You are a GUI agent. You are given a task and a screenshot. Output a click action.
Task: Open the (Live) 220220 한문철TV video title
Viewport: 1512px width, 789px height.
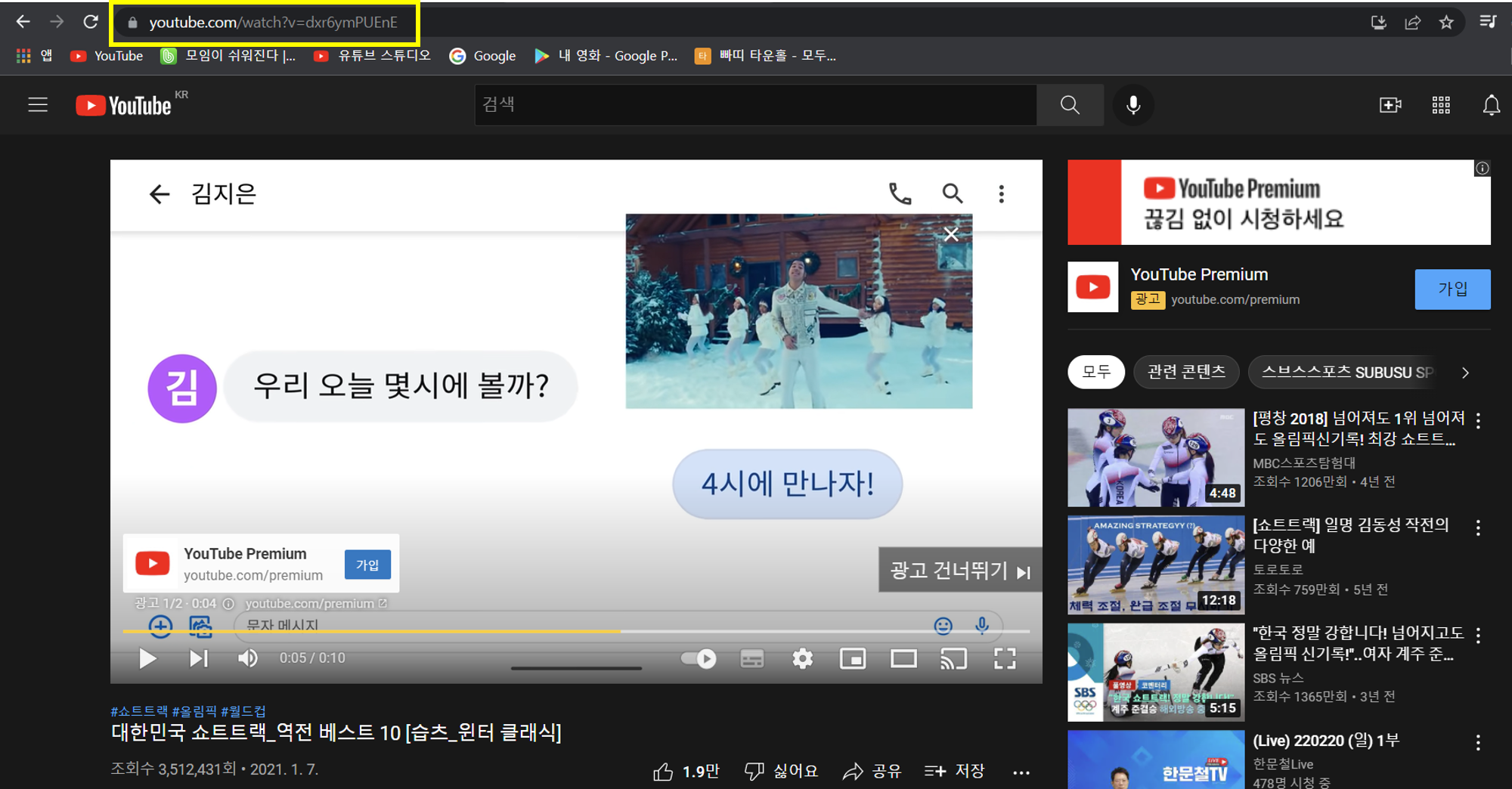[1326, 741]
